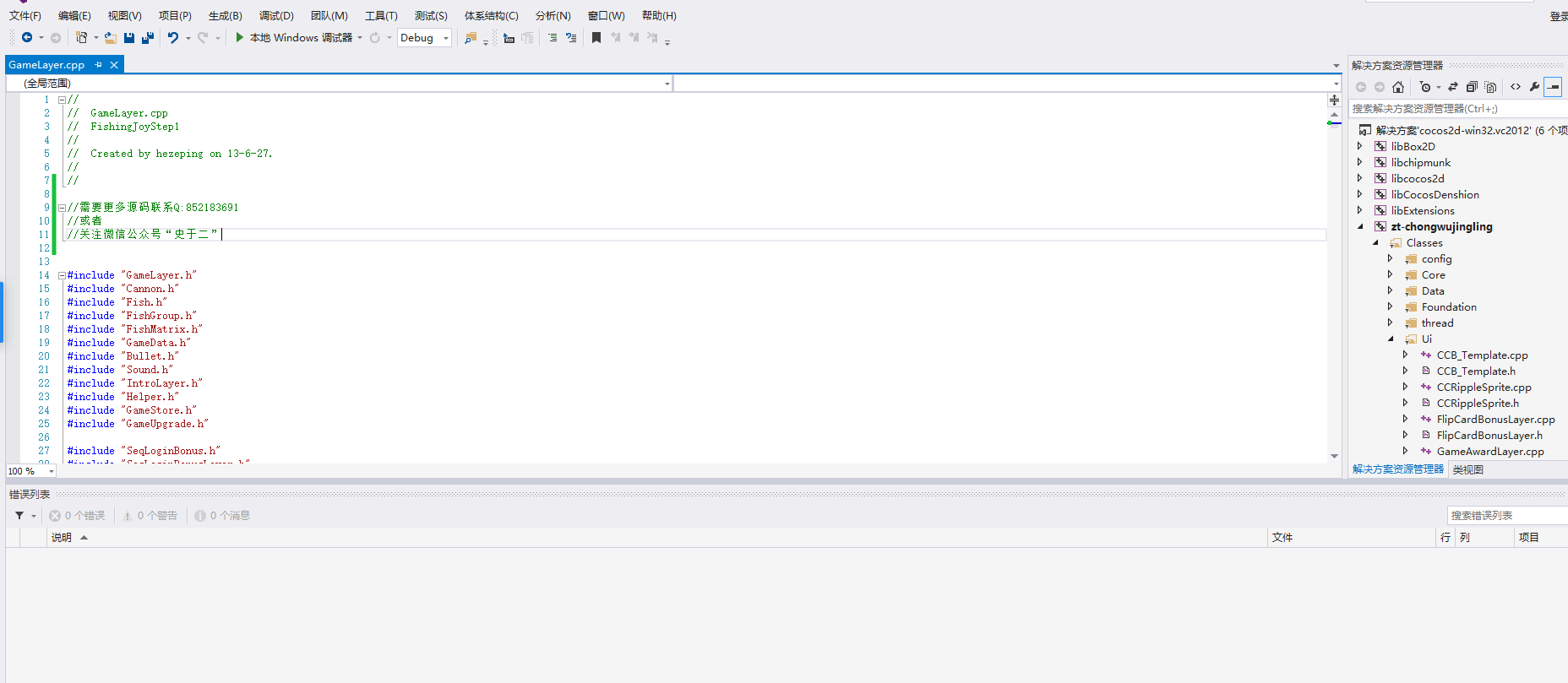This screenshot has height=683, width=1568.
Task: Open Properties via the wrench icon
Action: point(1534,87)
